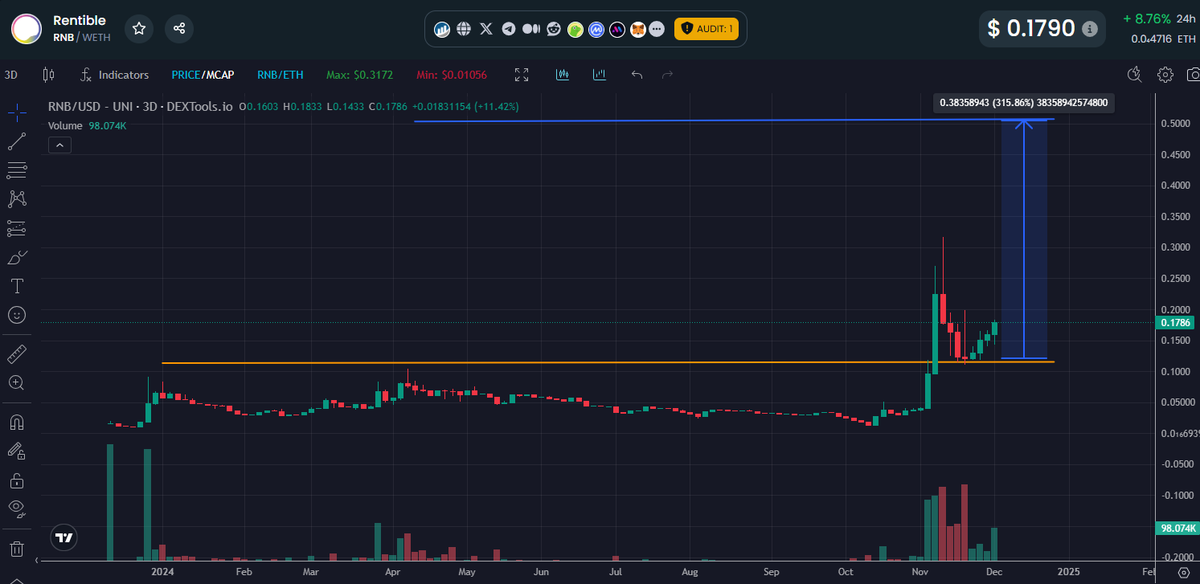1200x584 pixels.
Task: Open the CoinMarketCap listing icon
Action: pos(597,30)
